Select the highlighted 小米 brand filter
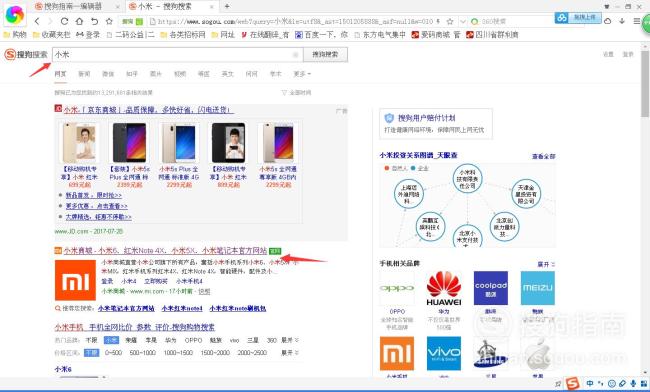650x392 pixels. 111,340
